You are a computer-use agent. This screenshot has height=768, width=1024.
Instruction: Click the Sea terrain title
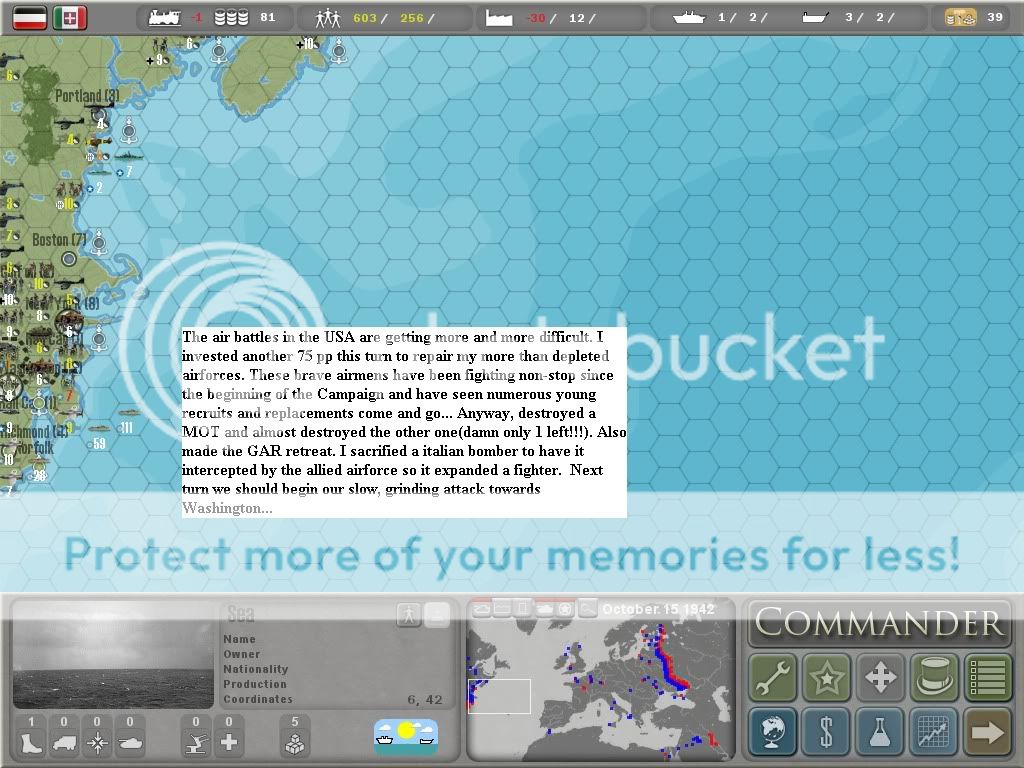[240, 614]
